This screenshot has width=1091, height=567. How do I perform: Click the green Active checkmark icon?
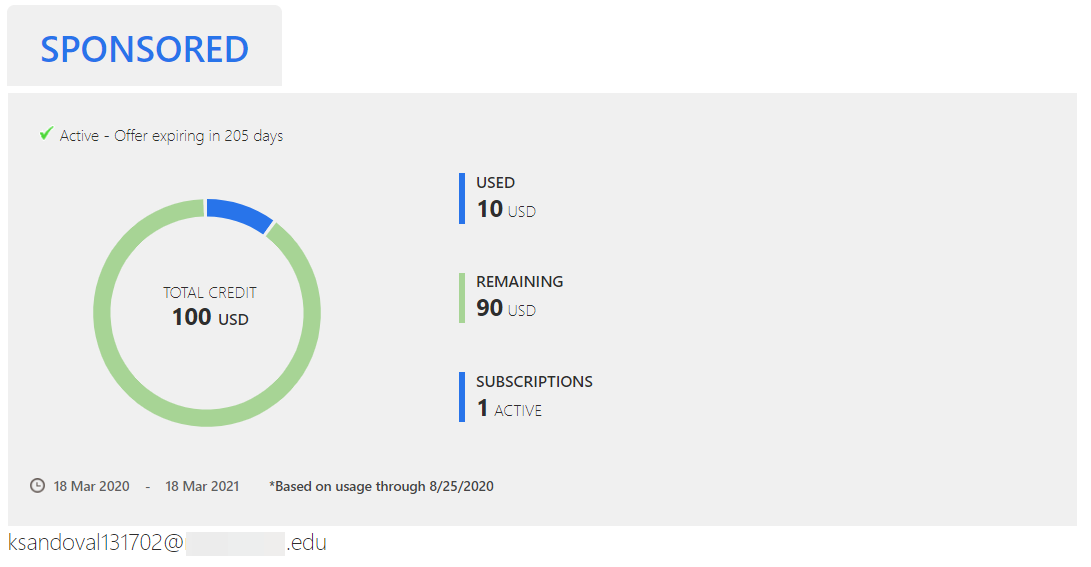[x=45, y=134]
